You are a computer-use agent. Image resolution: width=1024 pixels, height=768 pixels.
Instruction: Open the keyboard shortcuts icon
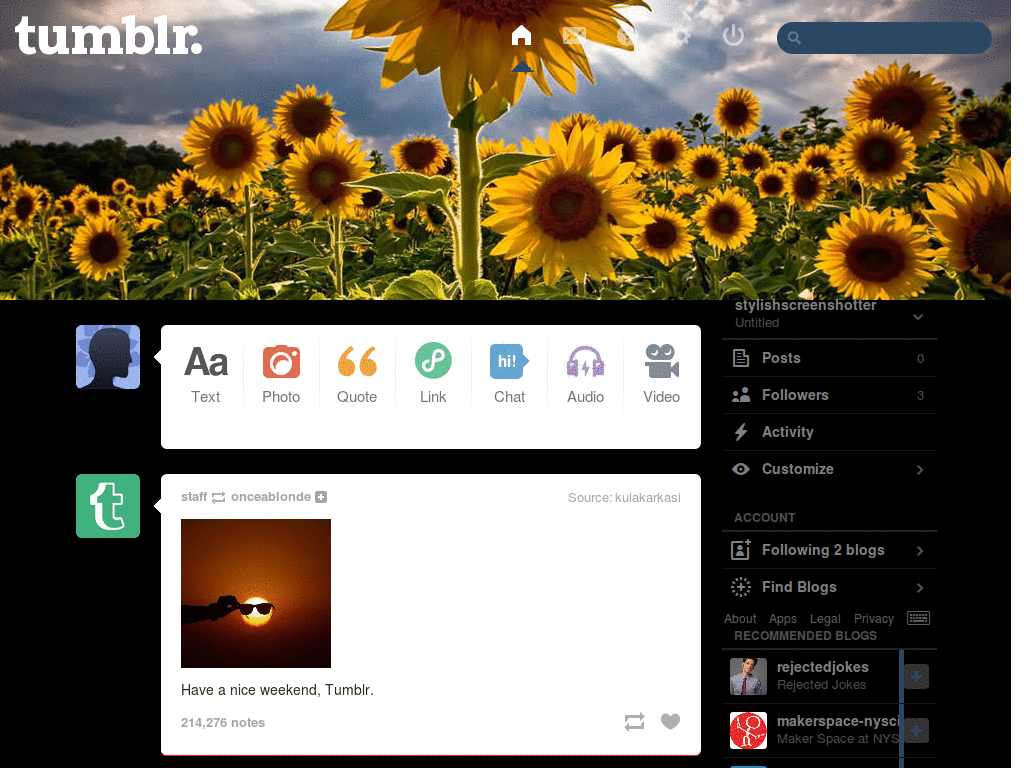click(x=918, y=618)
